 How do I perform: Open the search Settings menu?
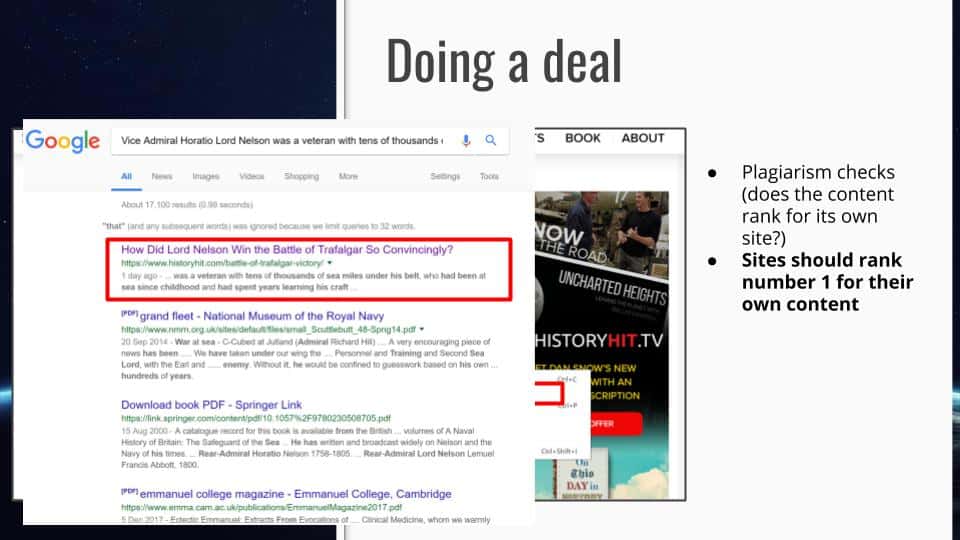click(445, 176)
